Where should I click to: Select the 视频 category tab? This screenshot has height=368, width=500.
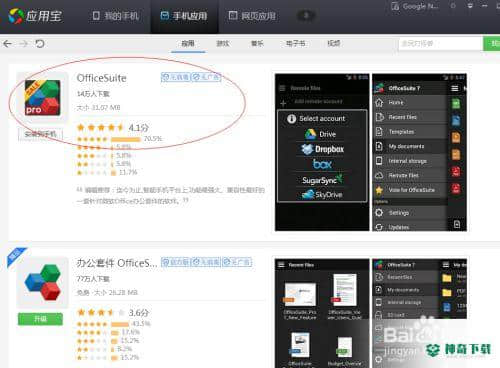(x=334, y=43)
